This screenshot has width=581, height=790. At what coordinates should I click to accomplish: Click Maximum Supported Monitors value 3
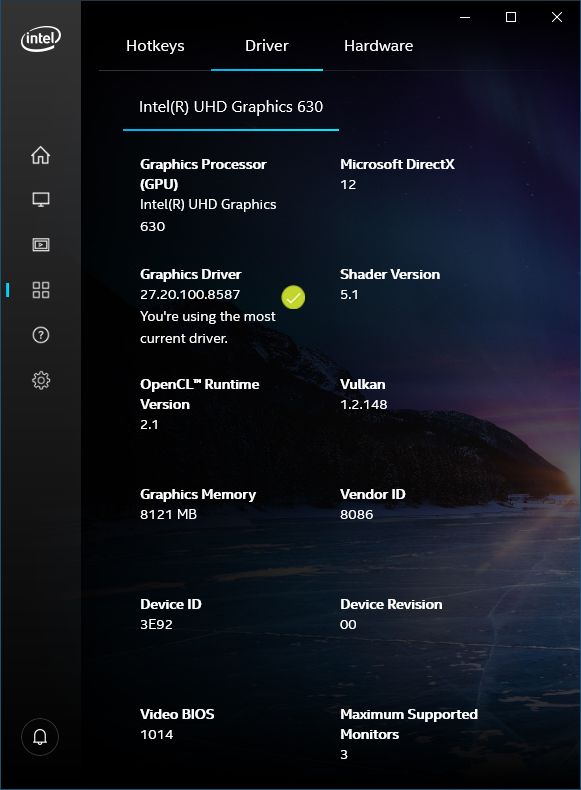point(344,755)
